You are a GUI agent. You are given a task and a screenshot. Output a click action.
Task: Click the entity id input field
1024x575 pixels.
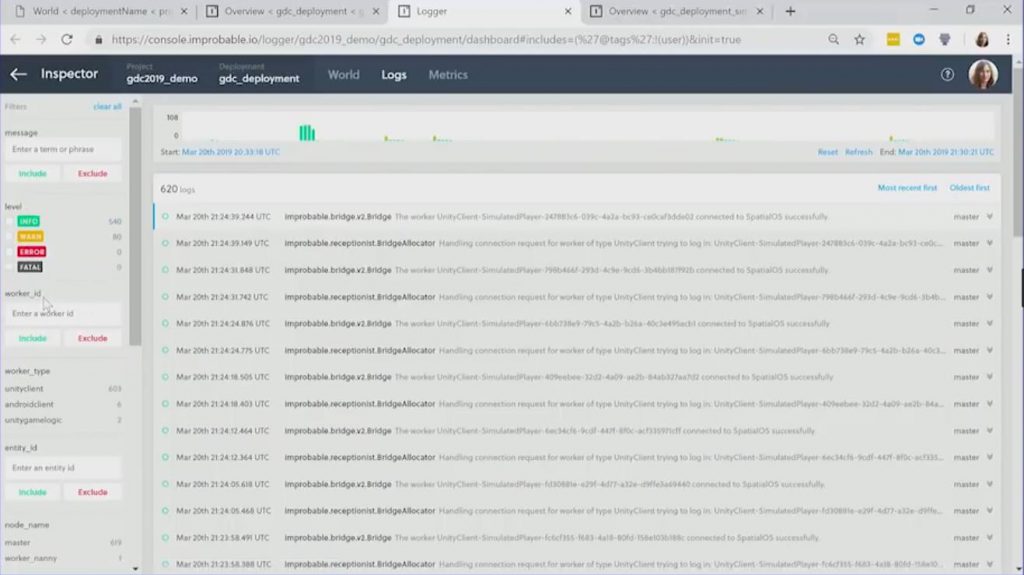pos(63,468)
